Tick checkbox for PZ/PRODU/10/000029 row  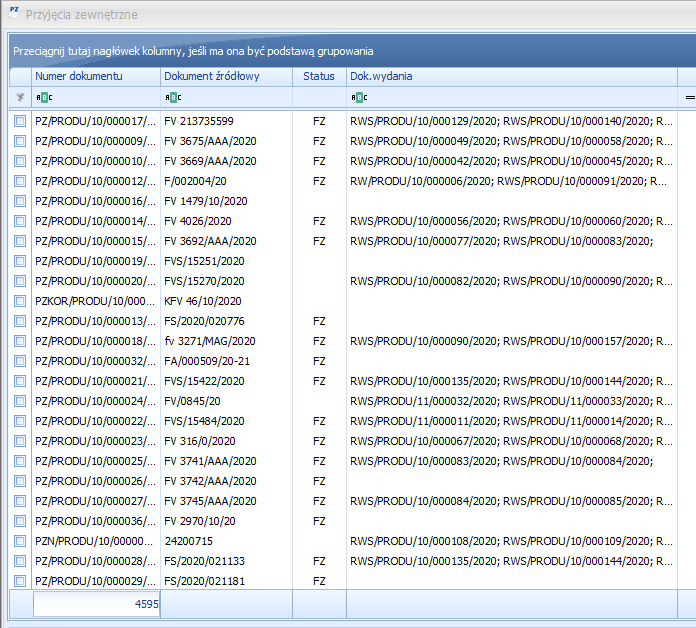coord(20,581)
